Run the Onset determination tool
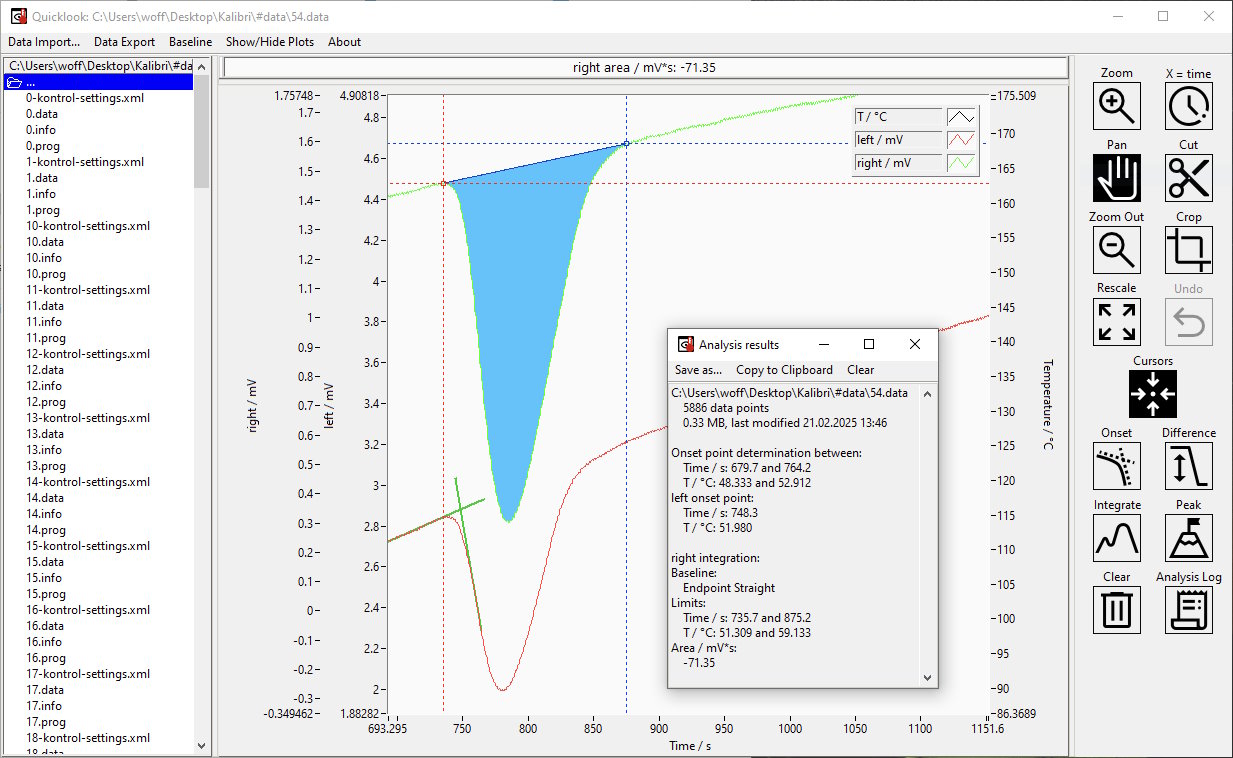The width and height of the screenshot is (1233, 758). click(1117, 466)
